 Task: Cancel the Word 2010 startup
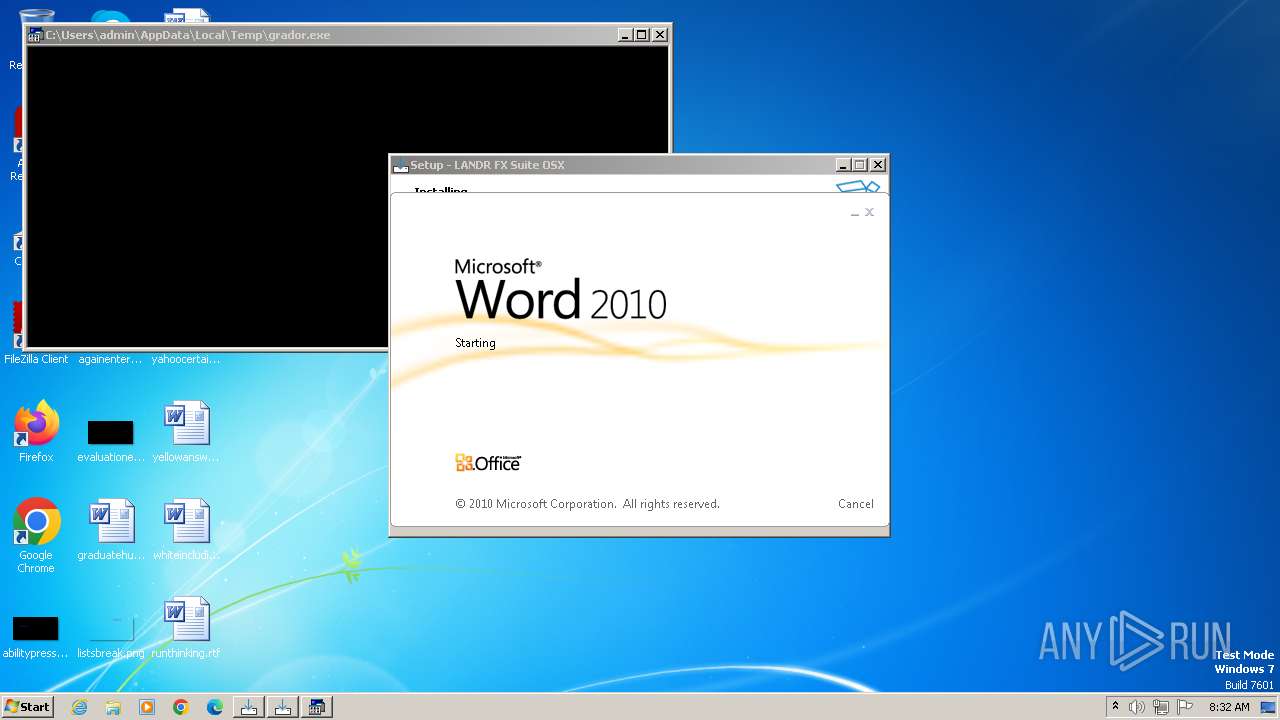tap(855, 504)
